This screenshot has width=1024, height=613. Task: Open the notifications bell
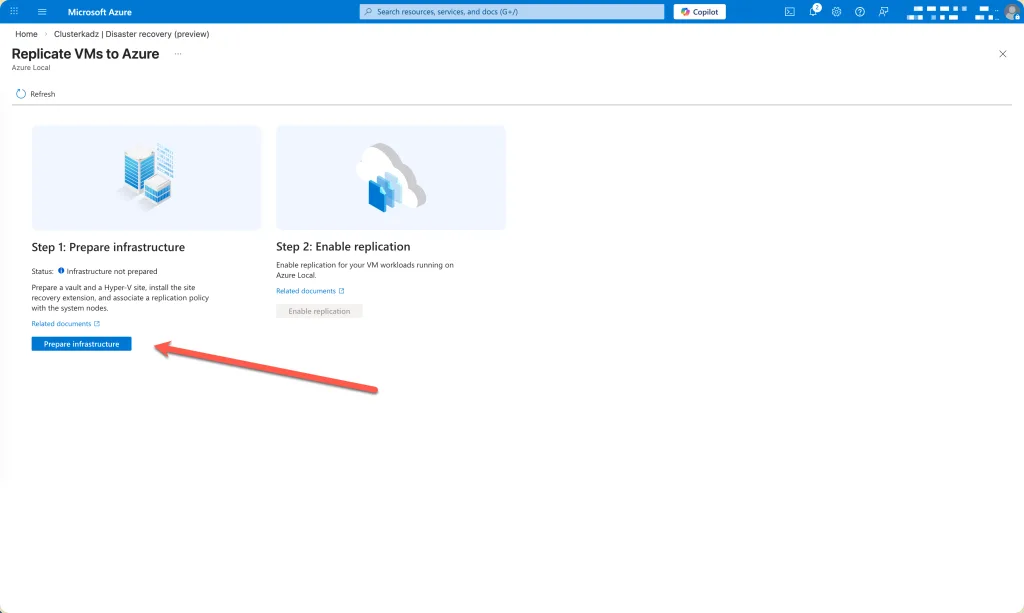814,12
